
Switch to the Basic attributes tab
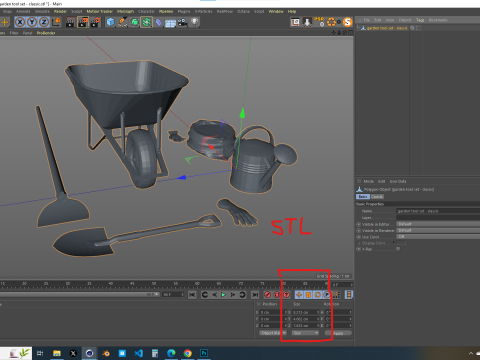pos(363,197)
